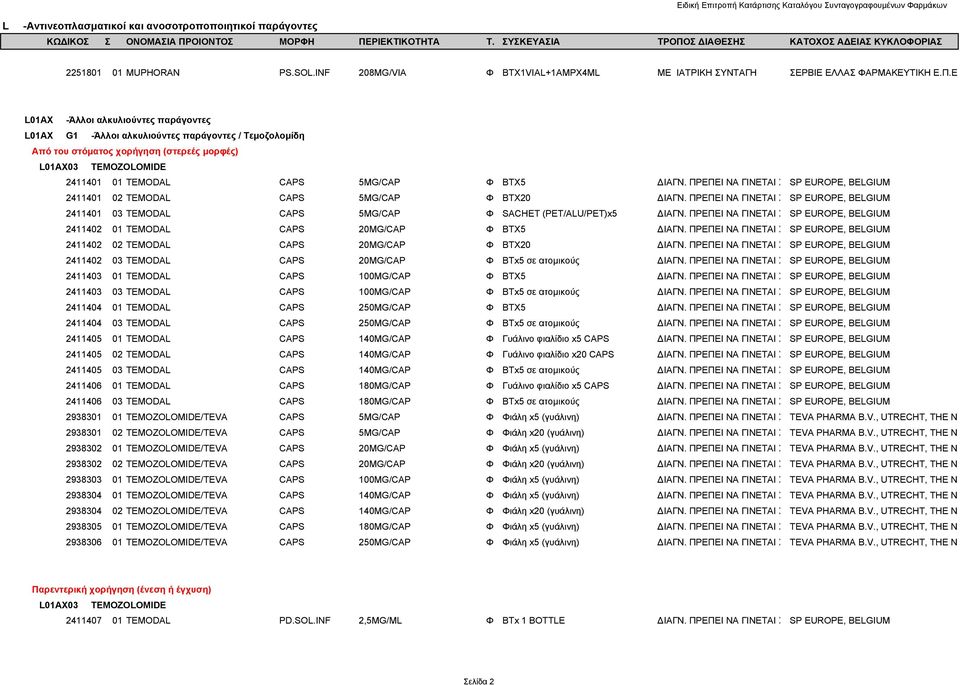Select the ΜΟΡΦΗ column header
Screen dimensions: 960x685
[296, 42]
